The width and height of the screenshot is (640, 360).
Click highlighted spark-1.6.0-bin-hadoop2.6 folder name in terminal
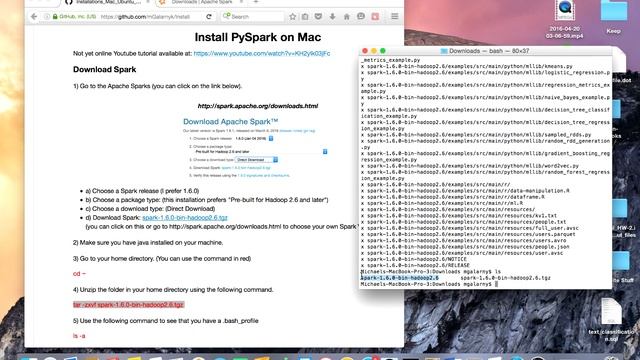click(400, 278)
